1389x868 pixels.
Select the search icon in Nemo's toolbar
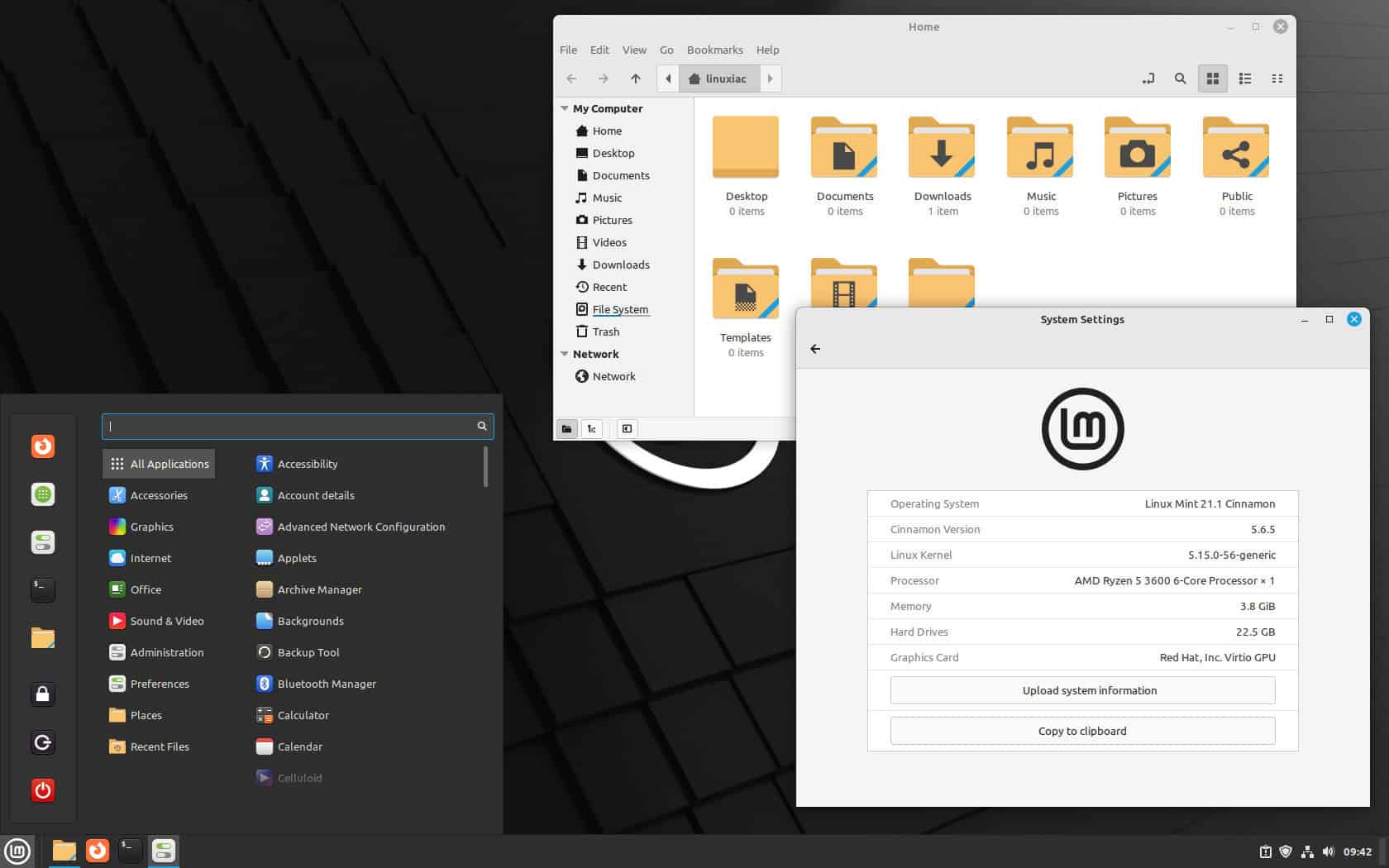coord(1181,79)
